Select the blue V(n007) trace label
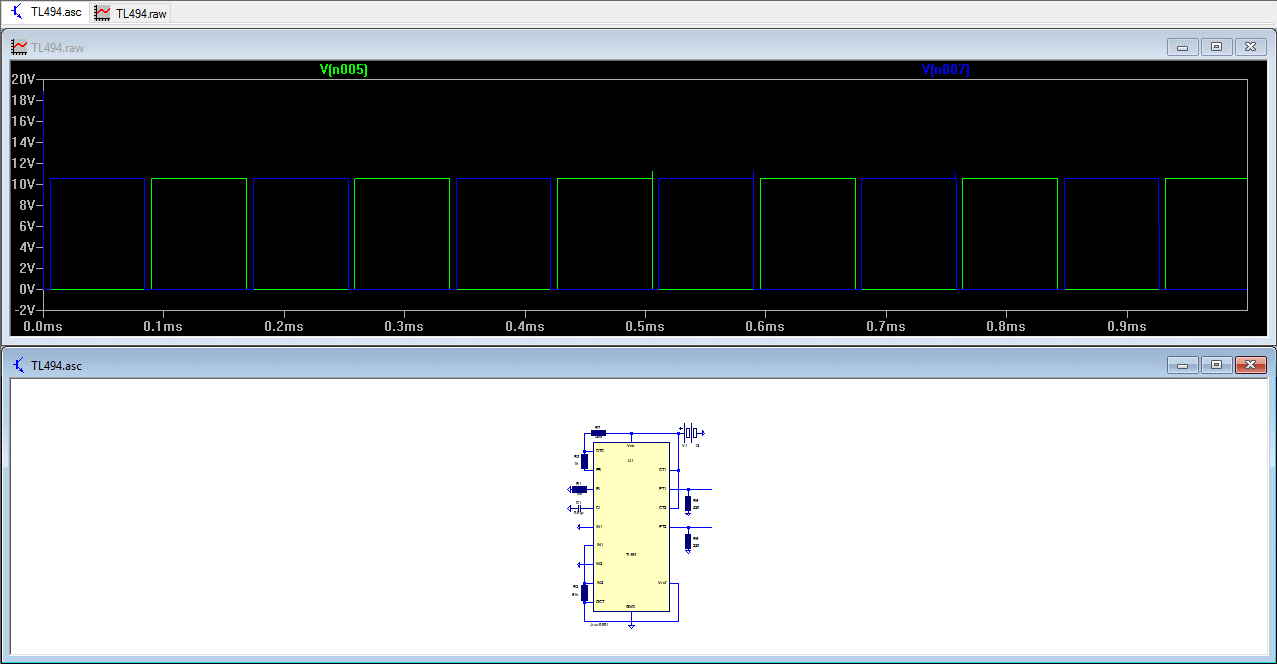This screenshot has width=1277, height=664. point(945,70)
